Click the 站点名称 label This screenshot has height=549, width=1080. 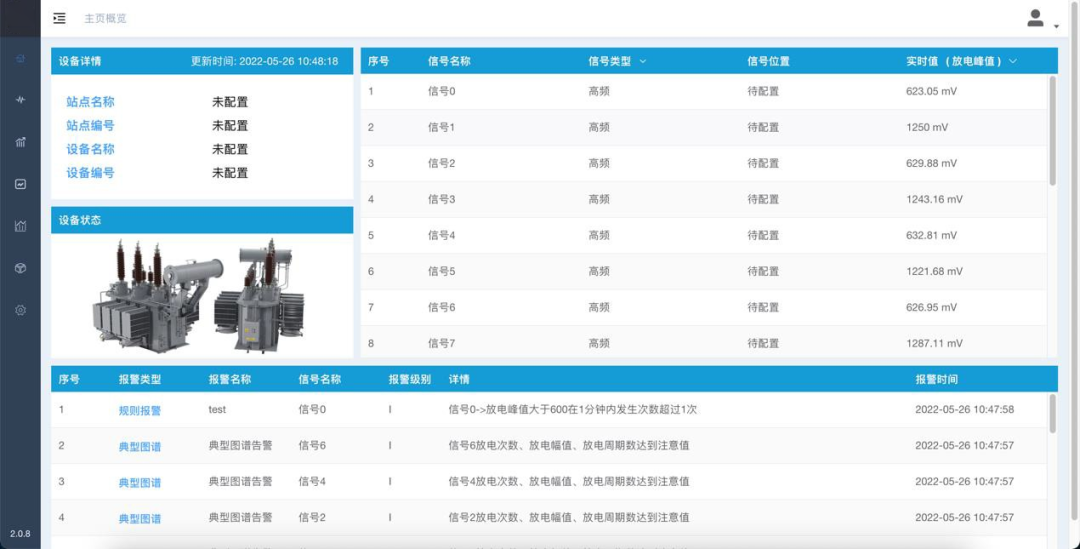point(90,102)
